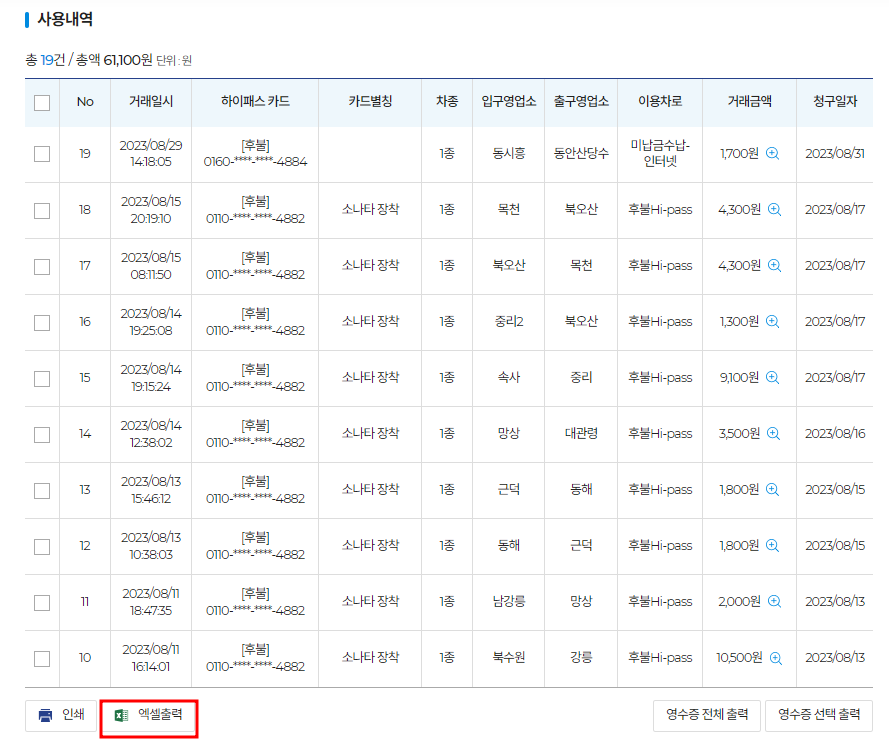889x741 pixels.
Task: Click 동시흥 entrance cell
Action: [x=509, y=153]
